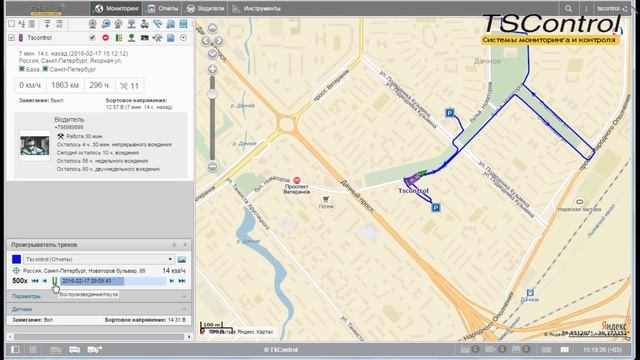Viewport: 640px width, 360px height.
Task: Click green data accuracy icon for Tscontrol
Action: point(118,38)
